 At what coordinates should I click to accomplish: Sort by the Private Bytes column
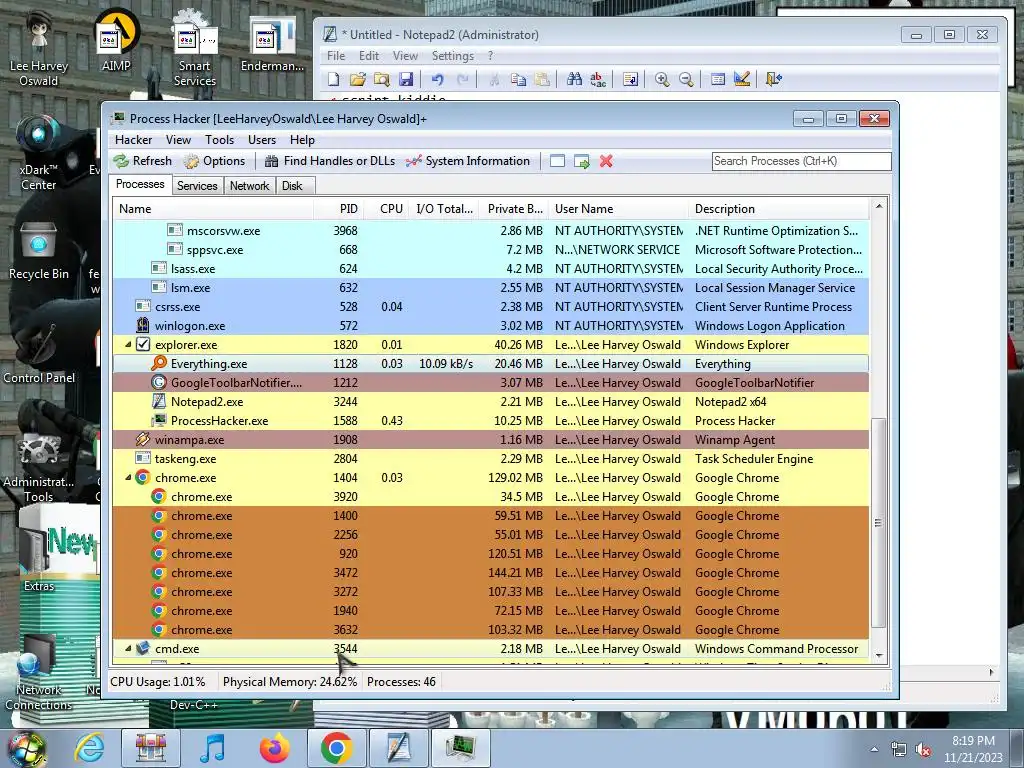point(515,209)
